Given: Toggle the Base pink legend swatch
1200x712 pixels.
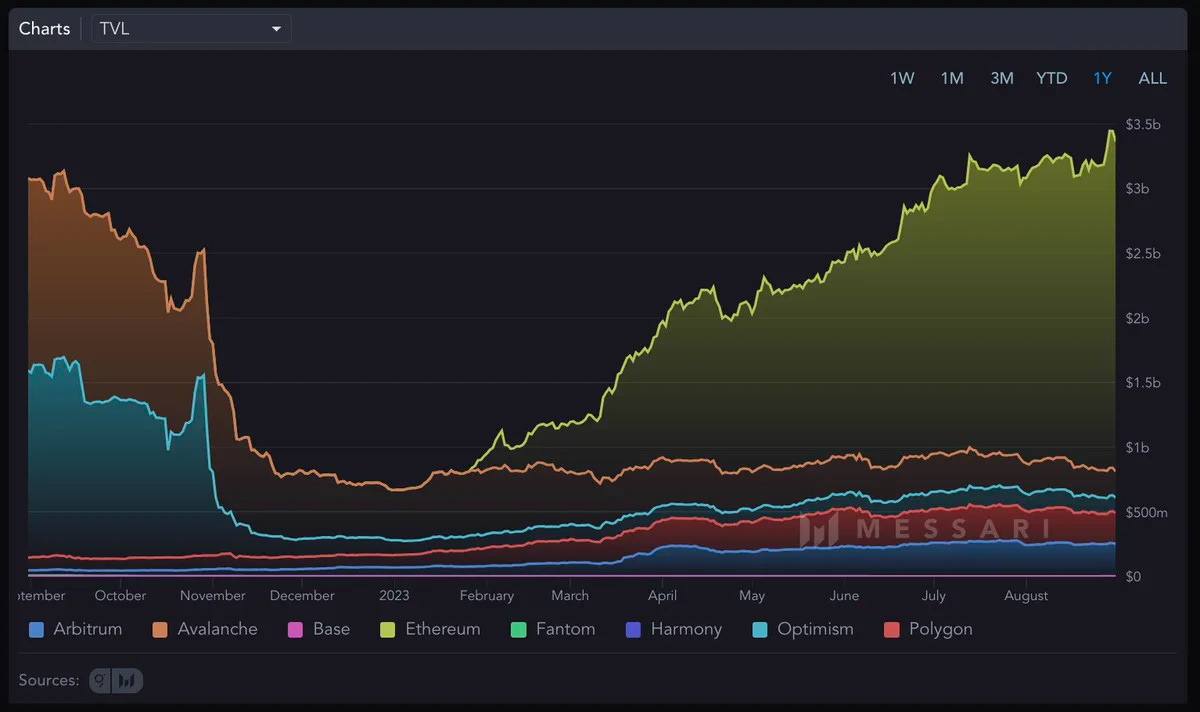Looking at the screenshot, I should 295,630.
